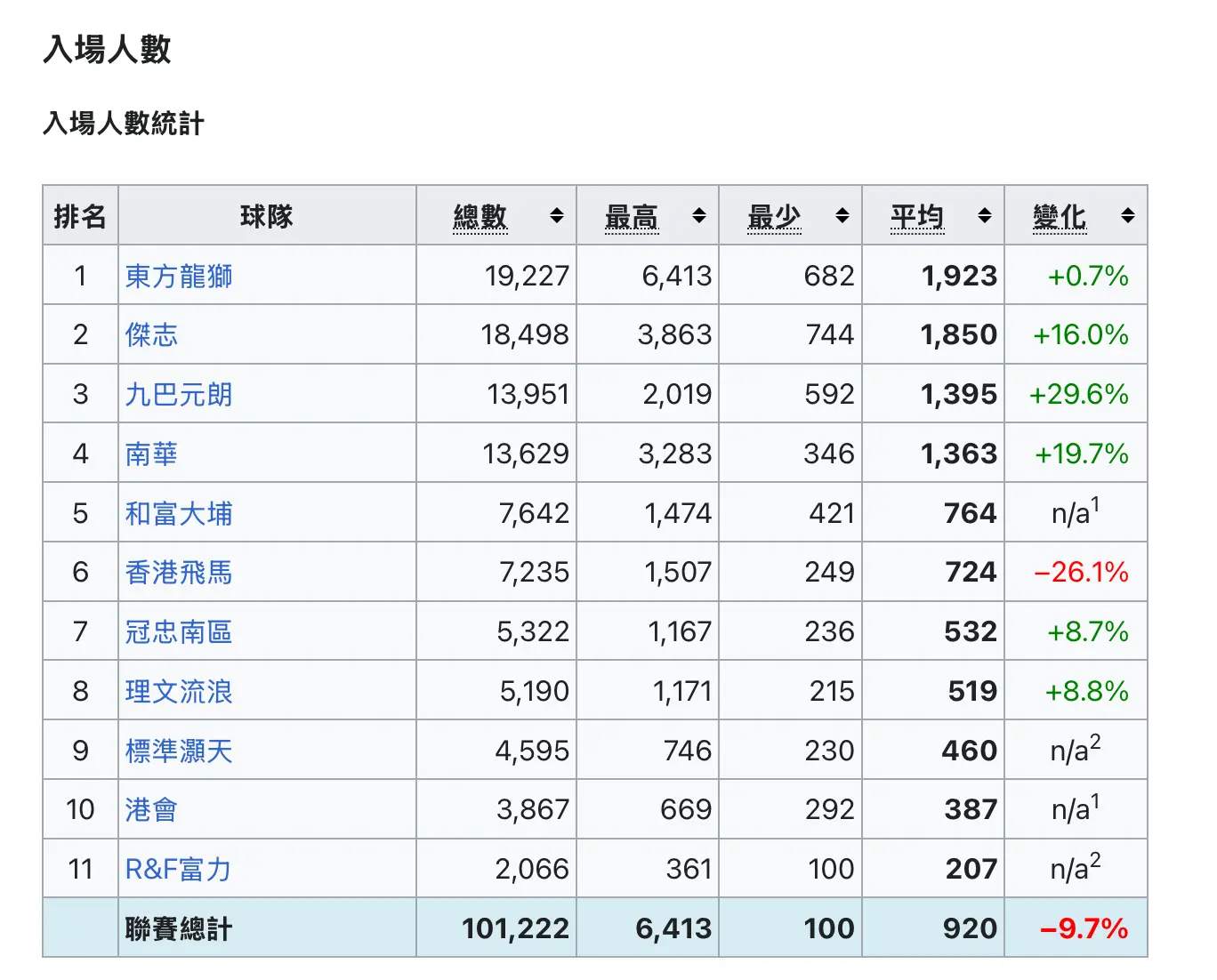This screenshot has width=1217, height=980.
Task: Sort table by 總數 column arrows
Action: pos(557,215)
